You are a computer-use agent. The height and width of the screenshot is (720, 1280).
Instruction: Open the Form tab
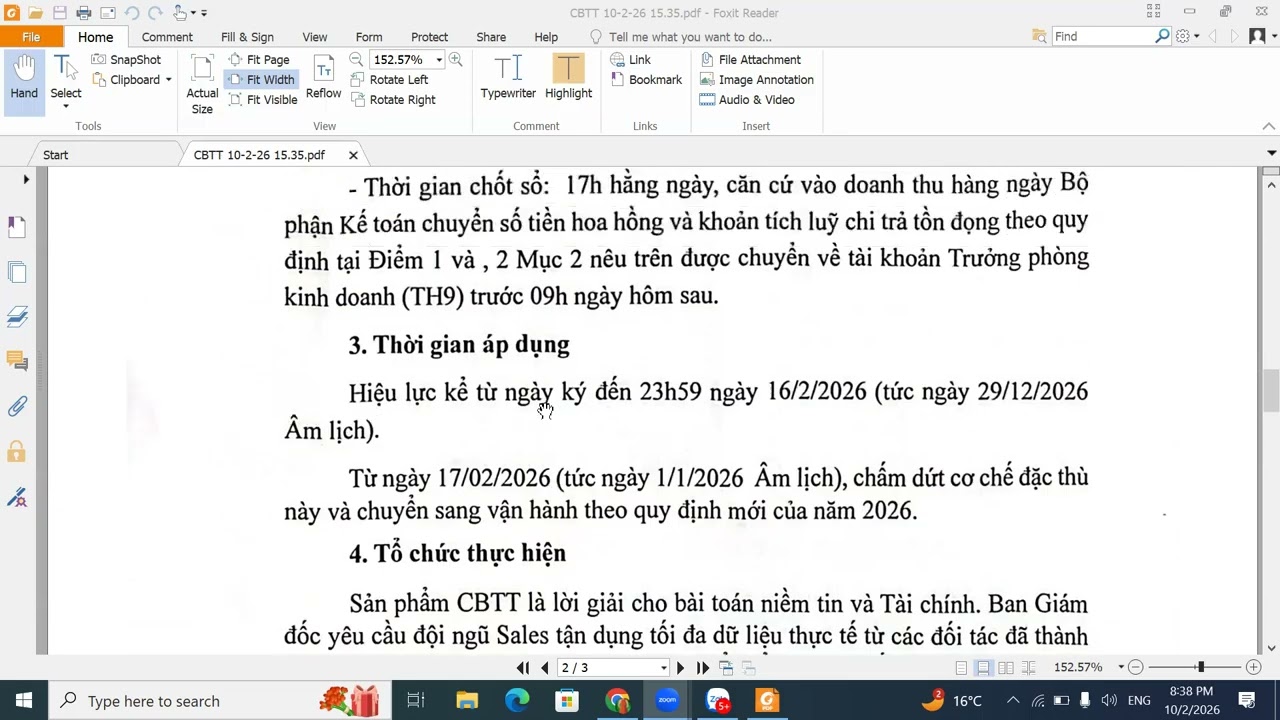[369, 37]
